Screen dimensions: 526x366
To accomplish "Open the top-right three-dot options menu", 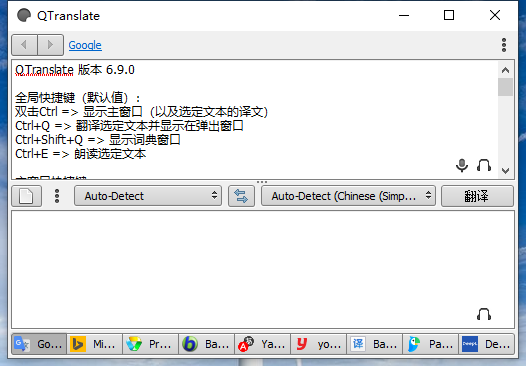I will 504,45.
